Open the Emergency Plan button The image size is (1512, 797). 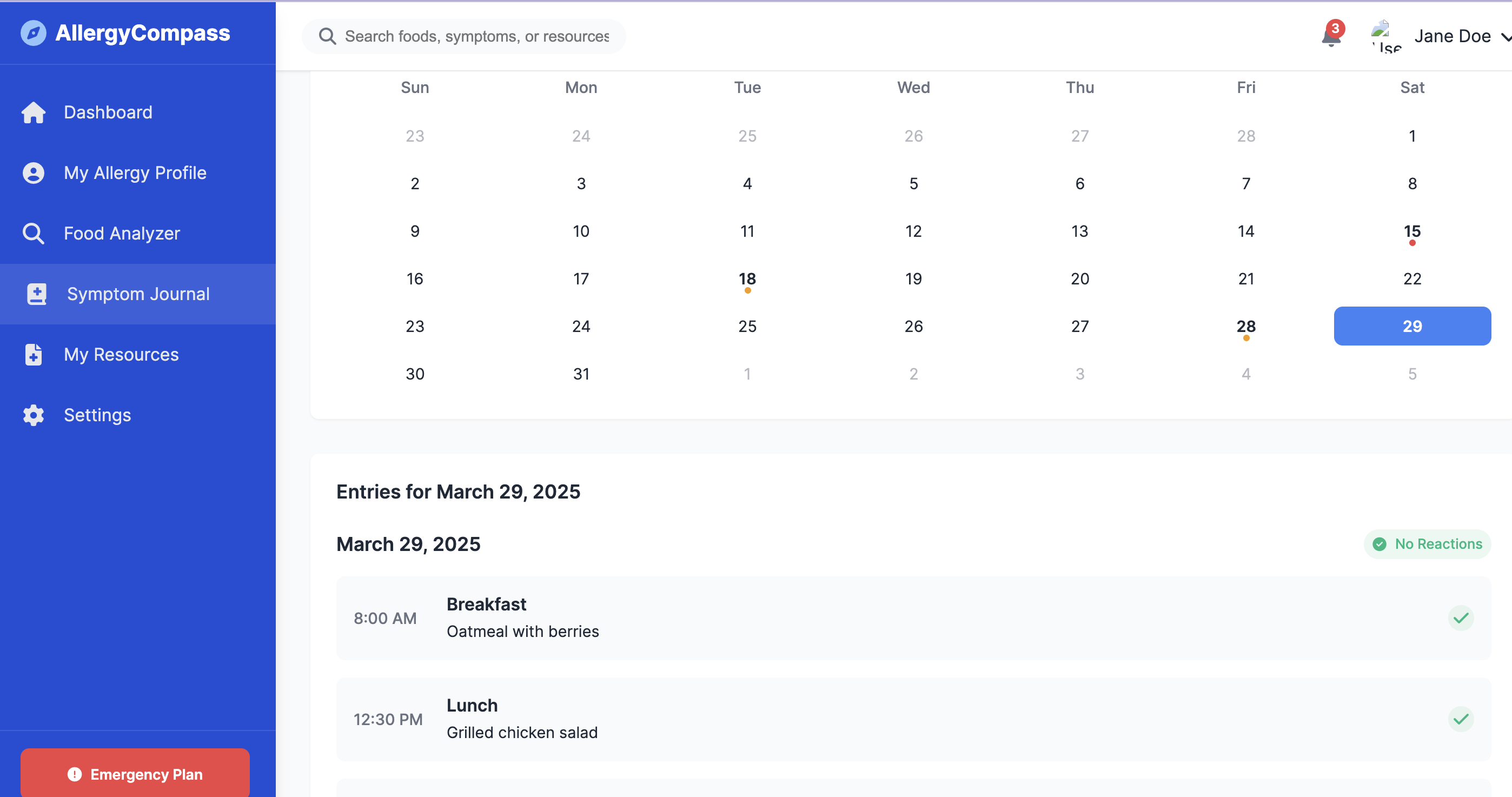point(135,774)
